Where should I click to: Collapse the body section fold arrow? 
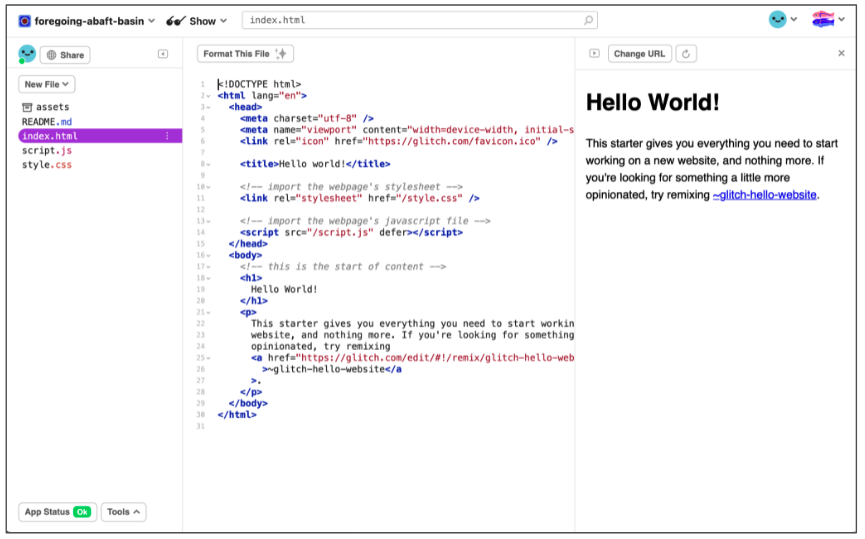pyautogui.click(x=208, y=255)
